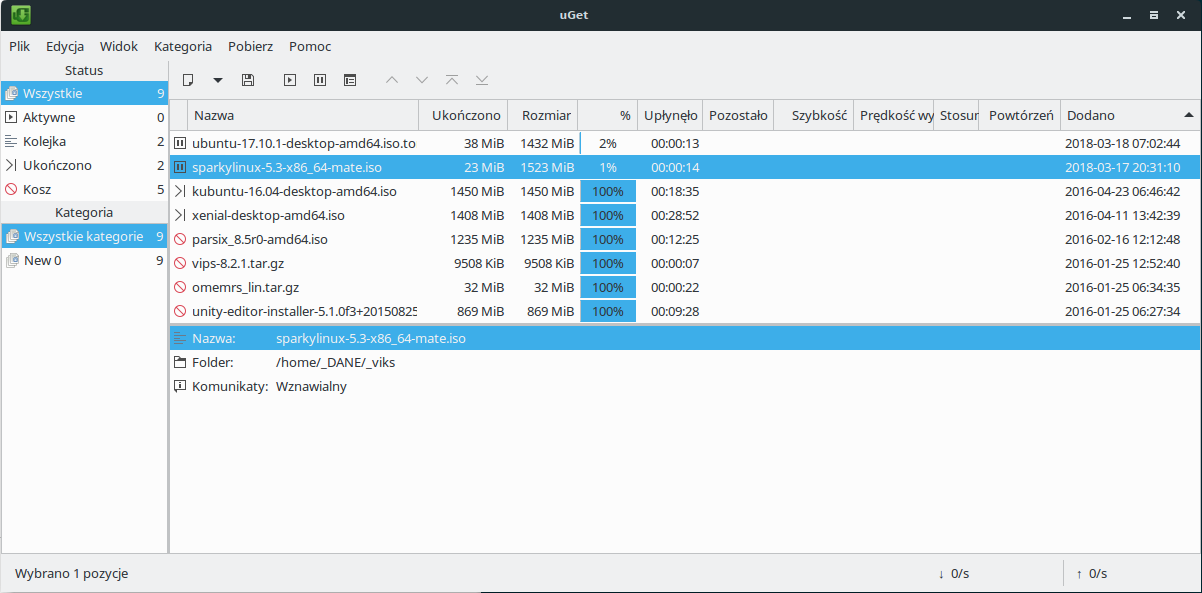Click the start download play icon
Viewport: 1202px width, 593px height.
(290, 79)
